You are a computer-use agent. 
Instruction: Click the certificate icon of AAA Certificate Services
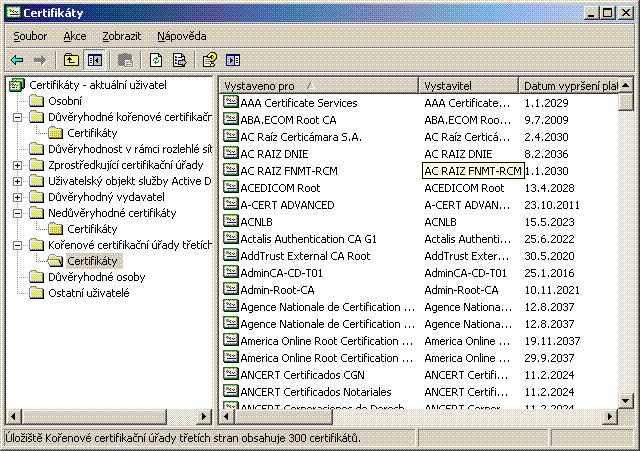pyautogui.click(x=231, y=102)
